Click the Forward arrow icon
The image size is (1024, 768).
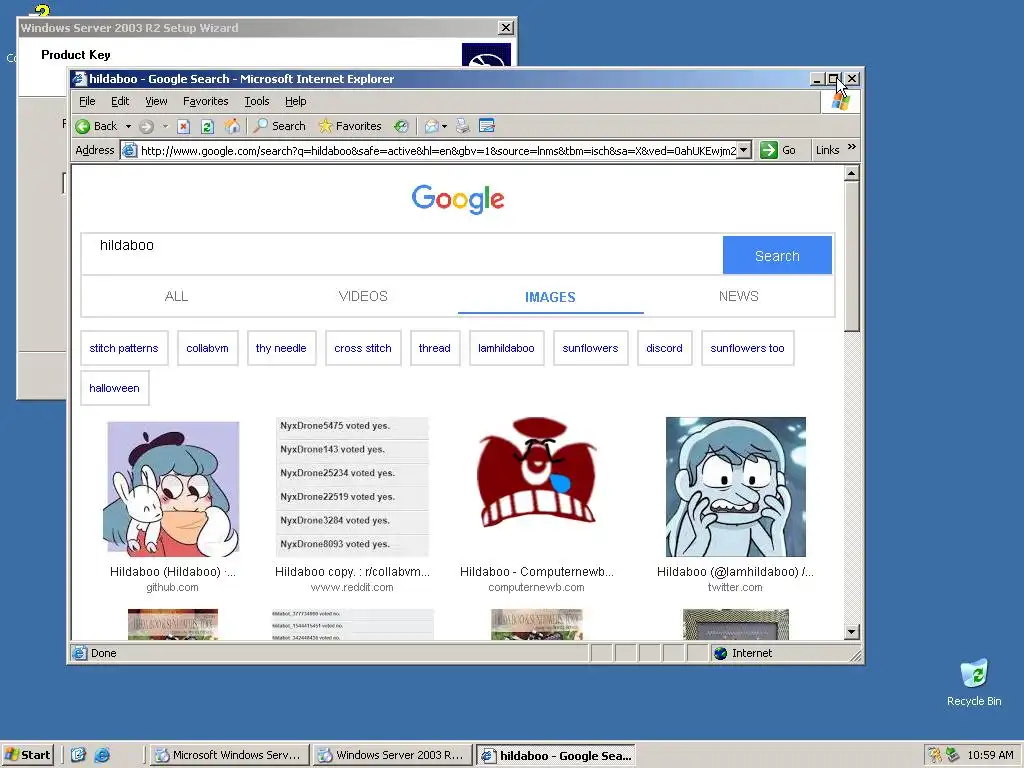coord(146,126)
